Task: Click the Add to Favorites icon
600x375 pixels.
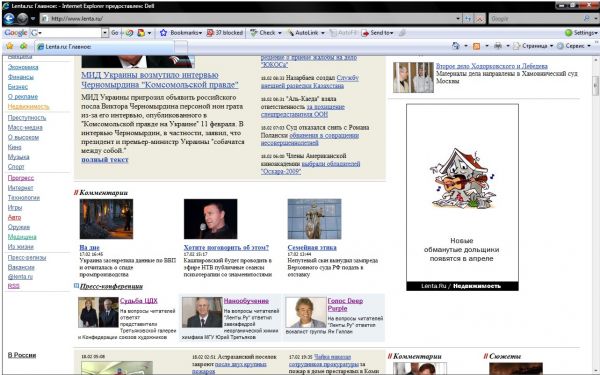Action: [x=23, y=46]
